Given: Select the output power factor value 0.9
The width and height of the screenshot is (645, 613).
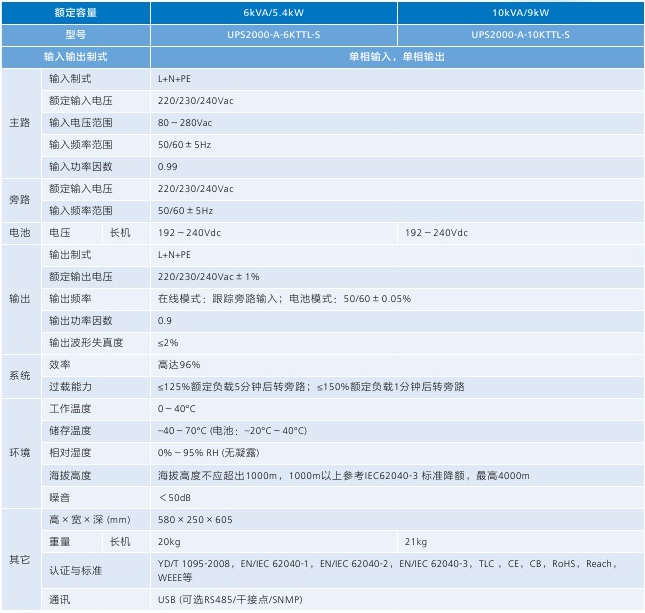Looking at the screenshot, I should (x=165, y=321).
